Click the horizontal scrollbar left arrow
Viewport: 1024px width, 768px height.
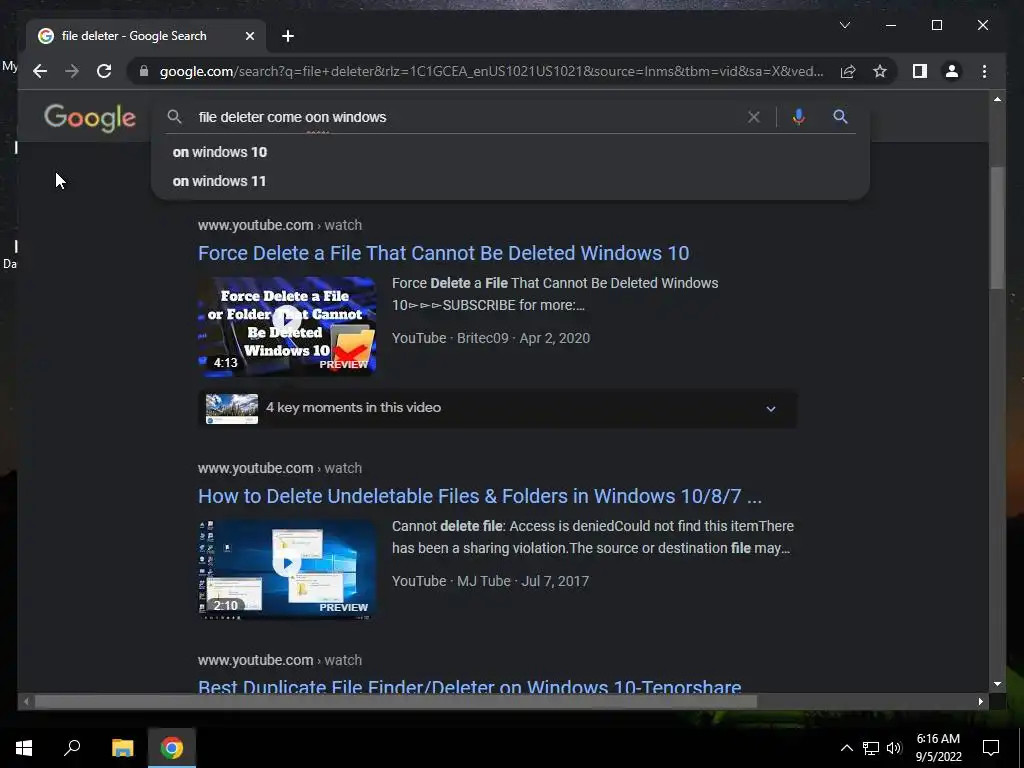pos(26,701)
